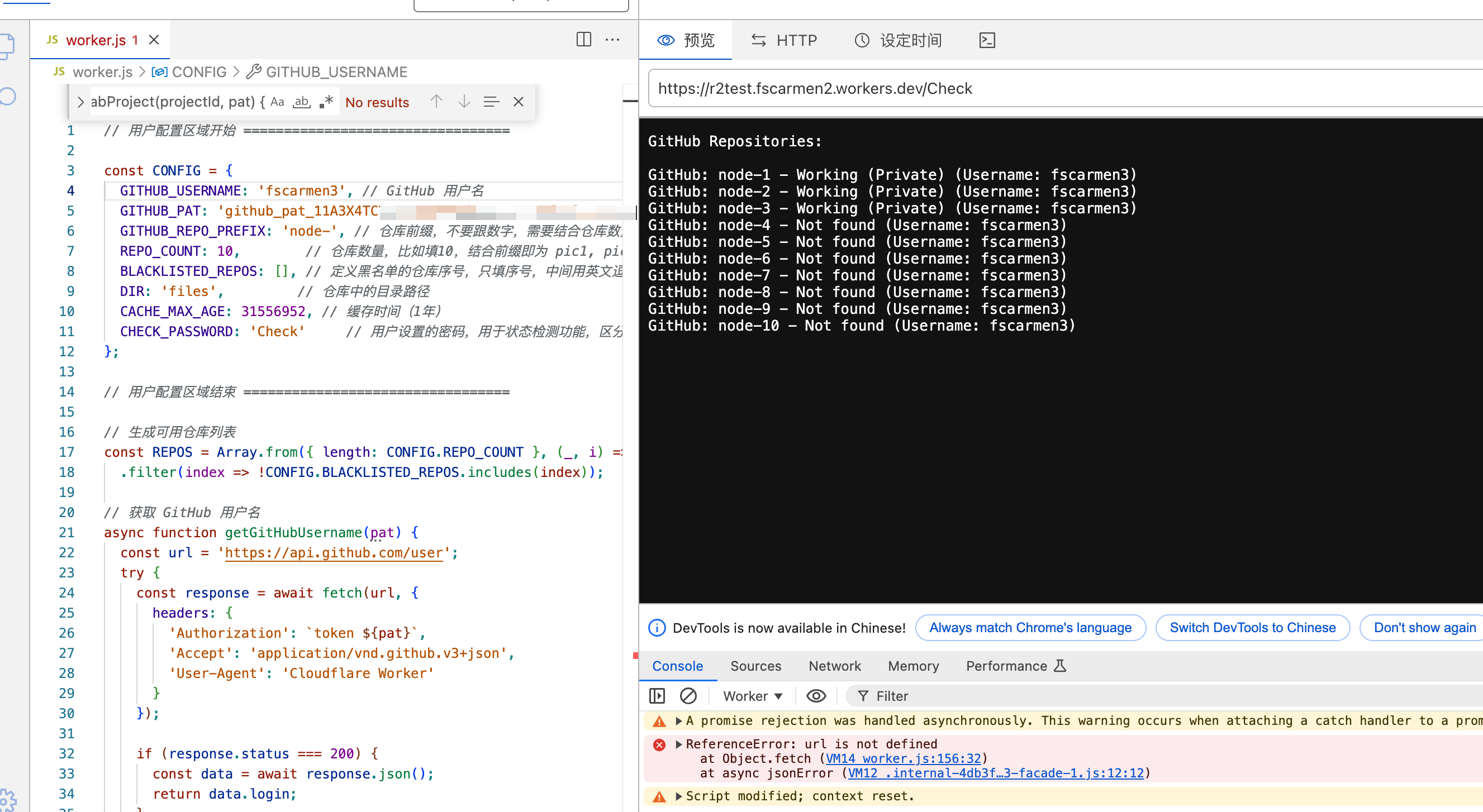Open the Worker context dropdown

[x=753, y=696]
